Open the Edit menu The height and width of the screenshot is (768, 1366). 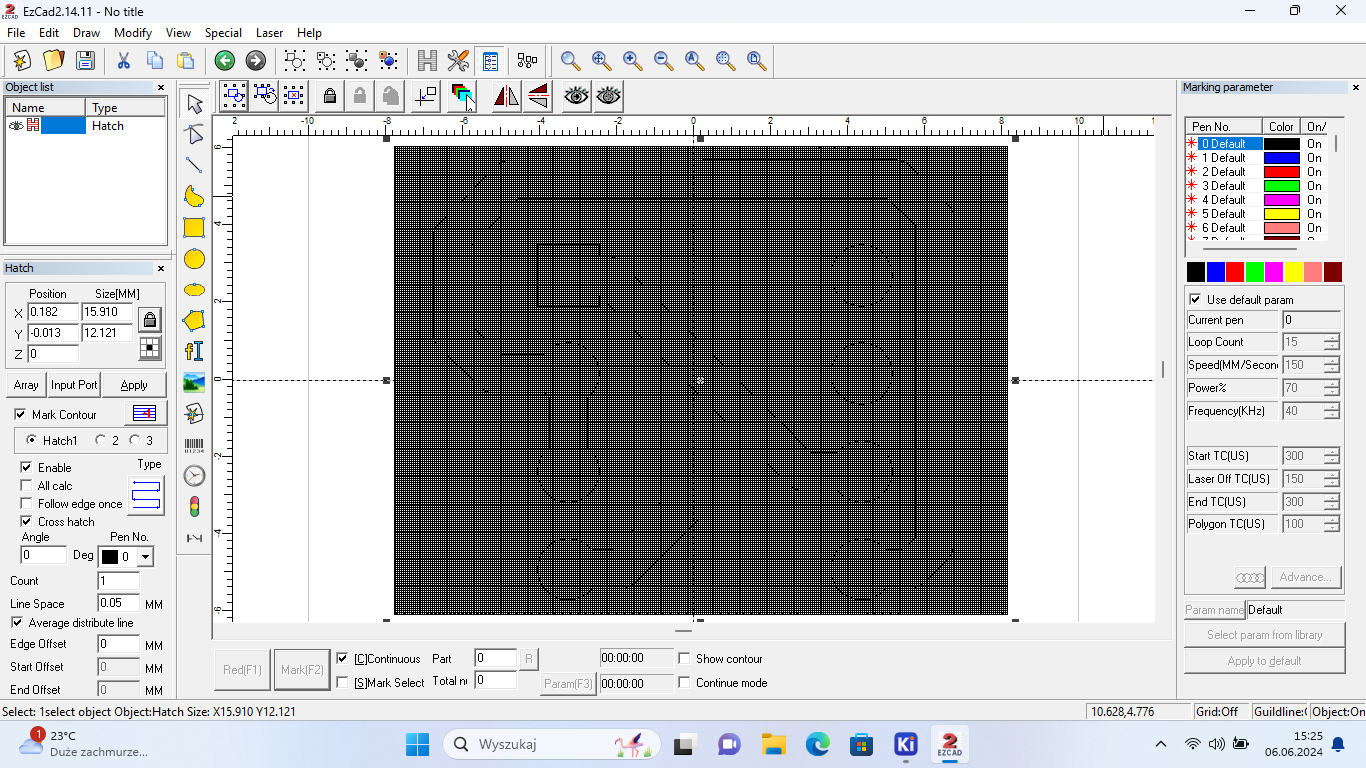tap(49, 33)
